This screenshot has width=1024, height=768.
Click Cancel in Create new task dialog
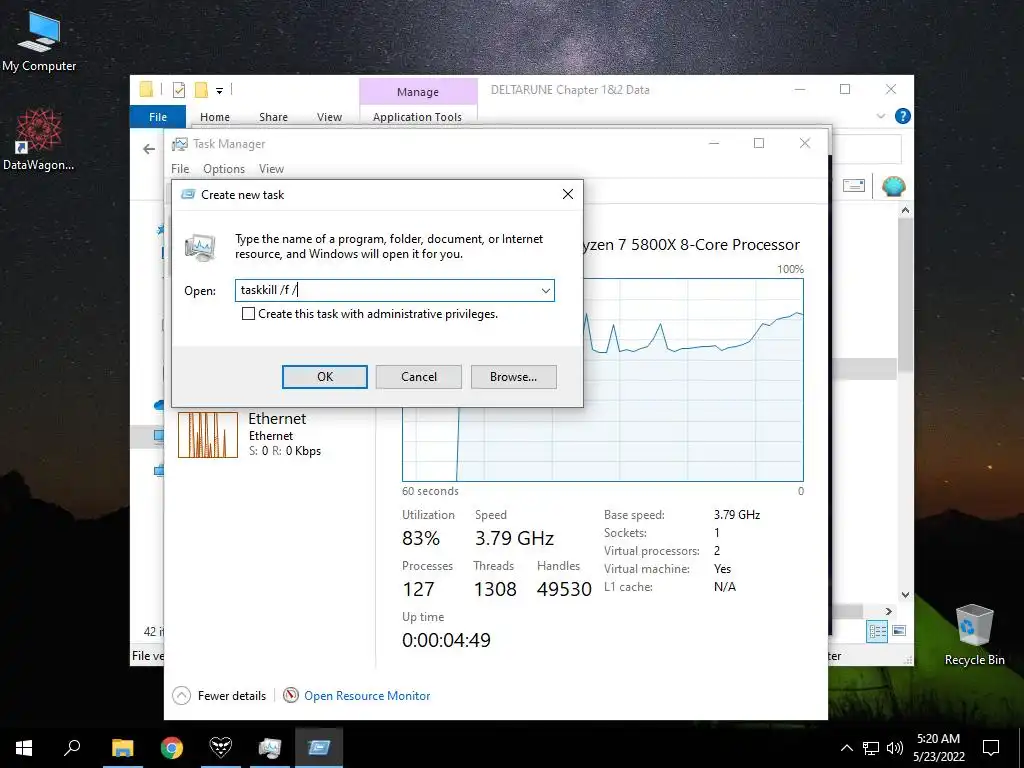(419, 377)
